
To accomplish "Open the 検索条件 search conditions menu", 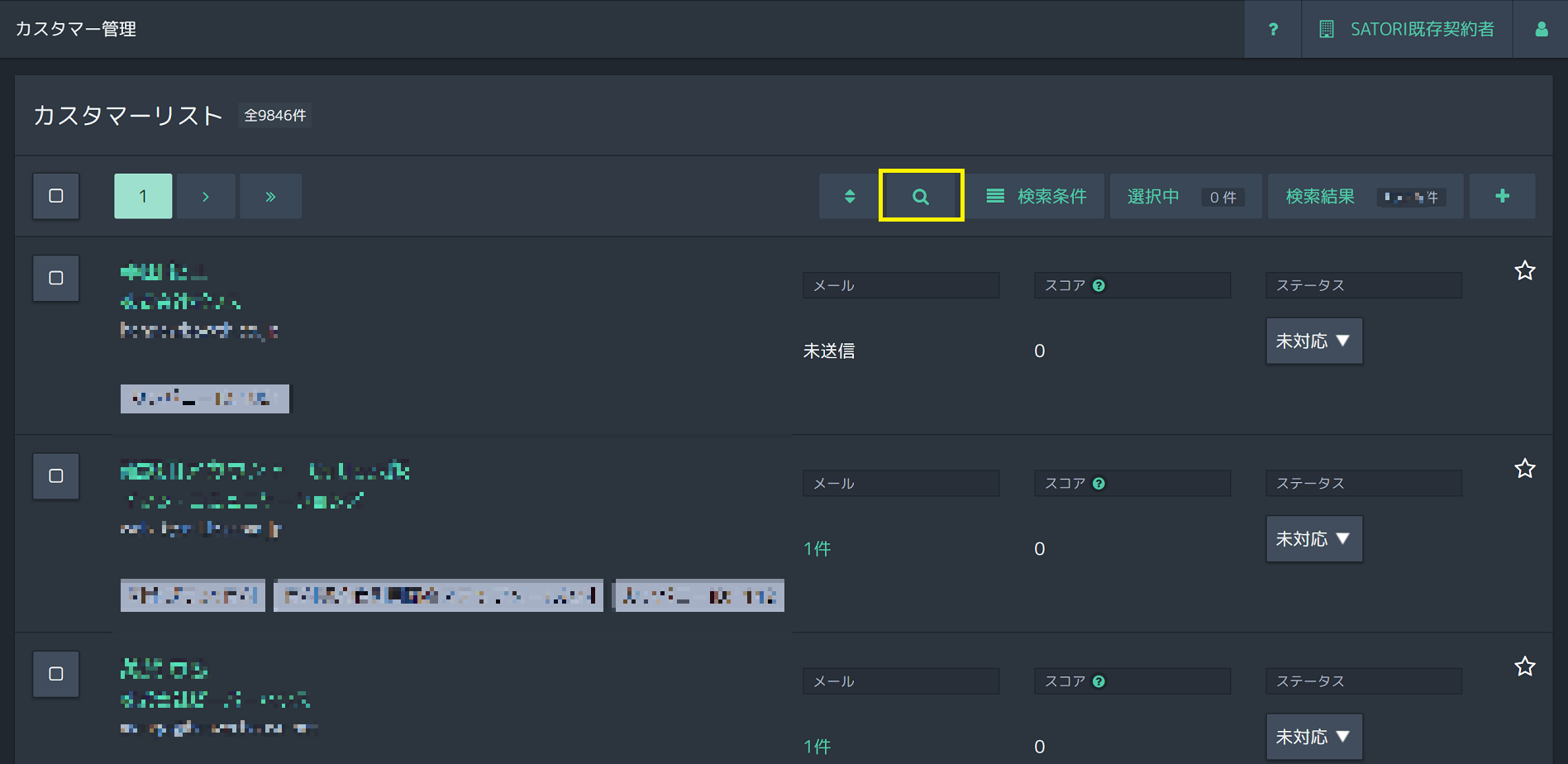I will coord(1037,196).
